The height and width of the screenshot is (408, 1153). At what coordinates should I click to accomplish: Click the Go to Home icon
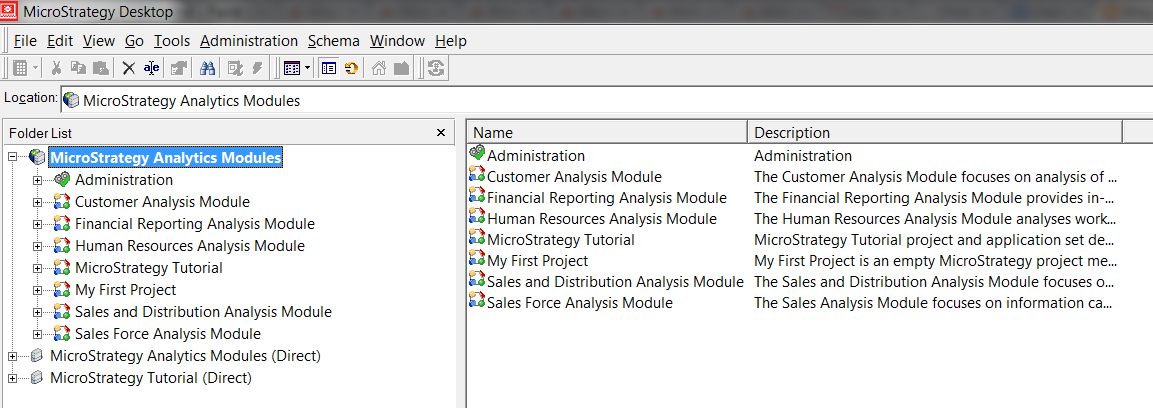click(379, 68)
